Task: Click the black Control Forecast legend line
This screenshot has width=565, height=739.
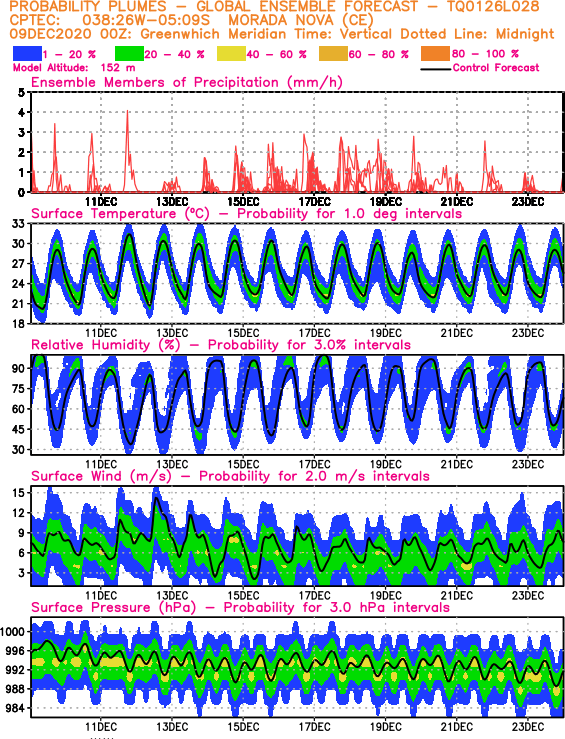Action: pos(435,70)
